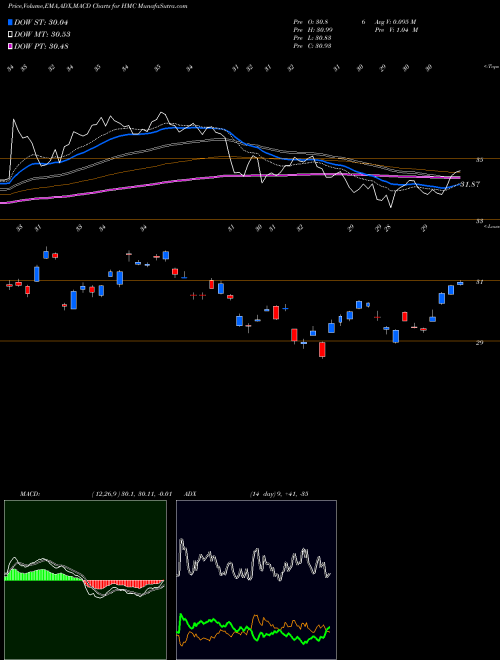Select the 'DOW PT: 30.48' legend label
500x660 pixels.
pyautogui.click(x=41, y=46)
